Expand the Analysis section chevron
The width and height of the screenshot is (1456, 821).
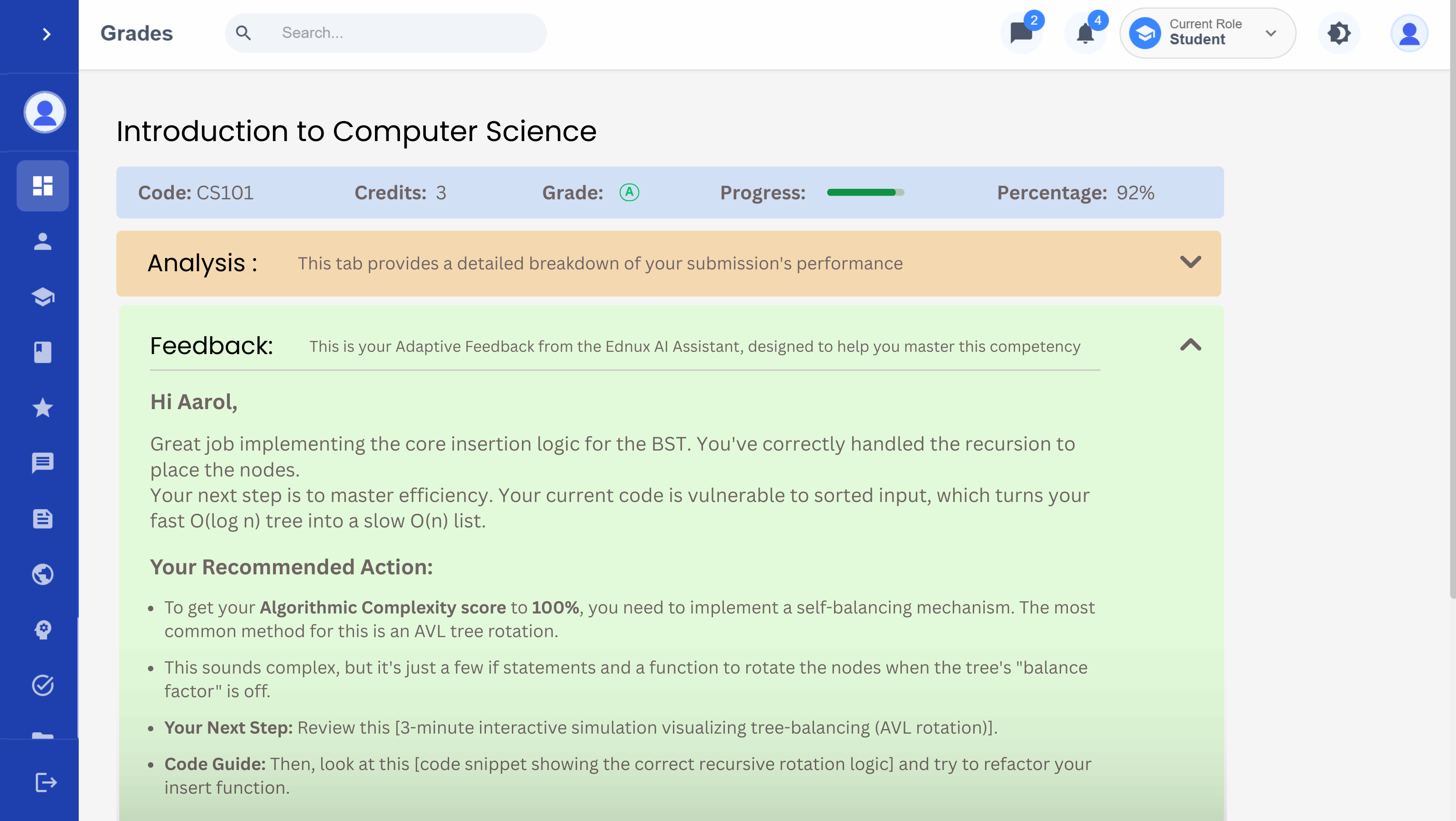pos(1190,262)
